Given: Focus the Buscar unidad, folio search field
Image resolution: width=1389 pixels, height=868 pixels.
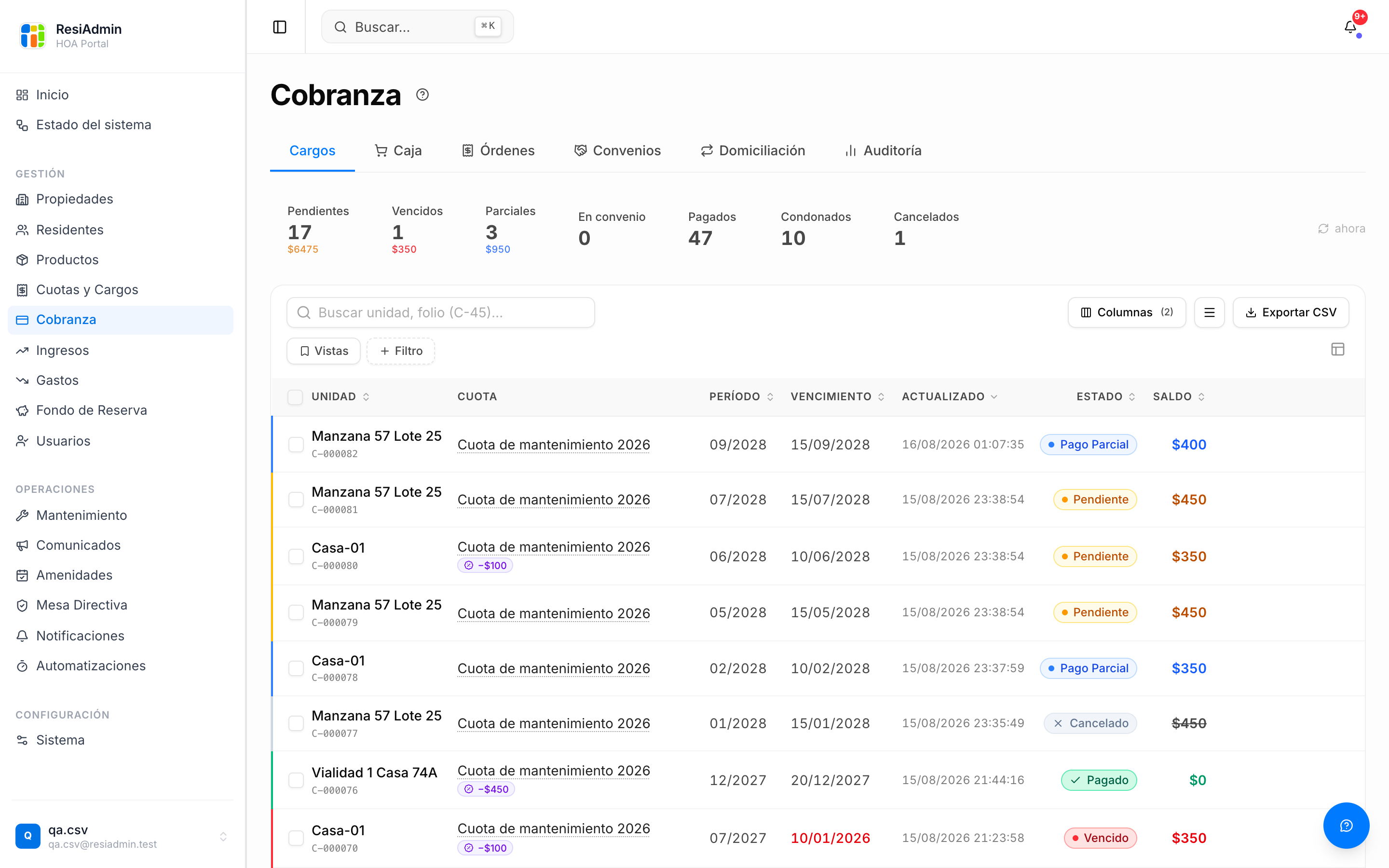Looking at the screenshot, I should click(440, 312).
